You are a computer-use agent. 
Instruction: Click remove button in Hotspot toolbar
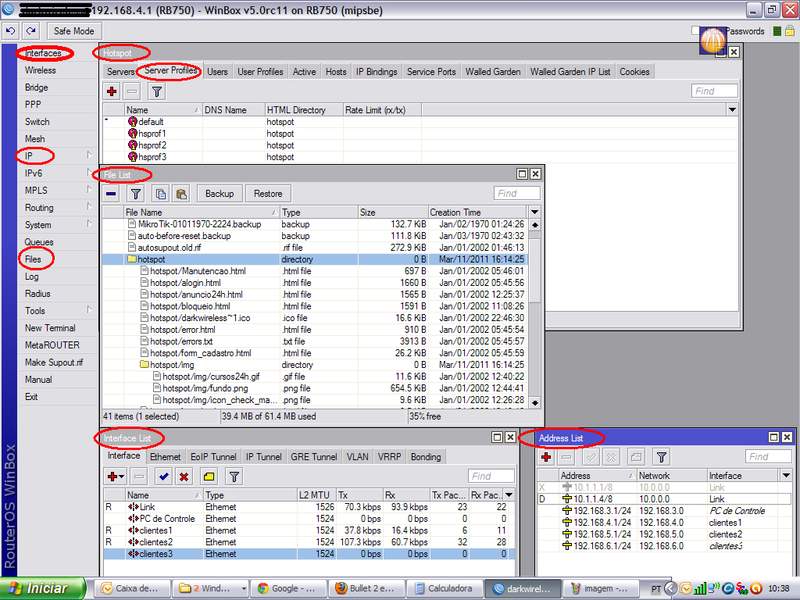tap(132, 92)
